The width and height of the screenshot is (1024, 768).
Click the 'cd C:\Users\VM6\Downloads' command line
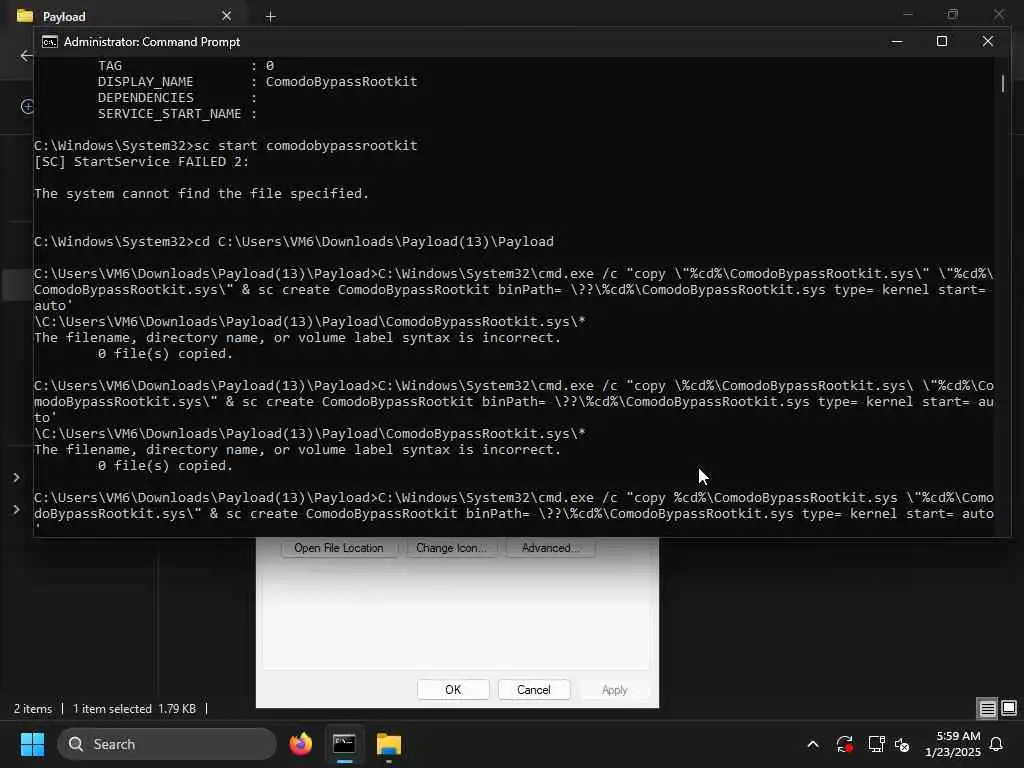(294, 242)
